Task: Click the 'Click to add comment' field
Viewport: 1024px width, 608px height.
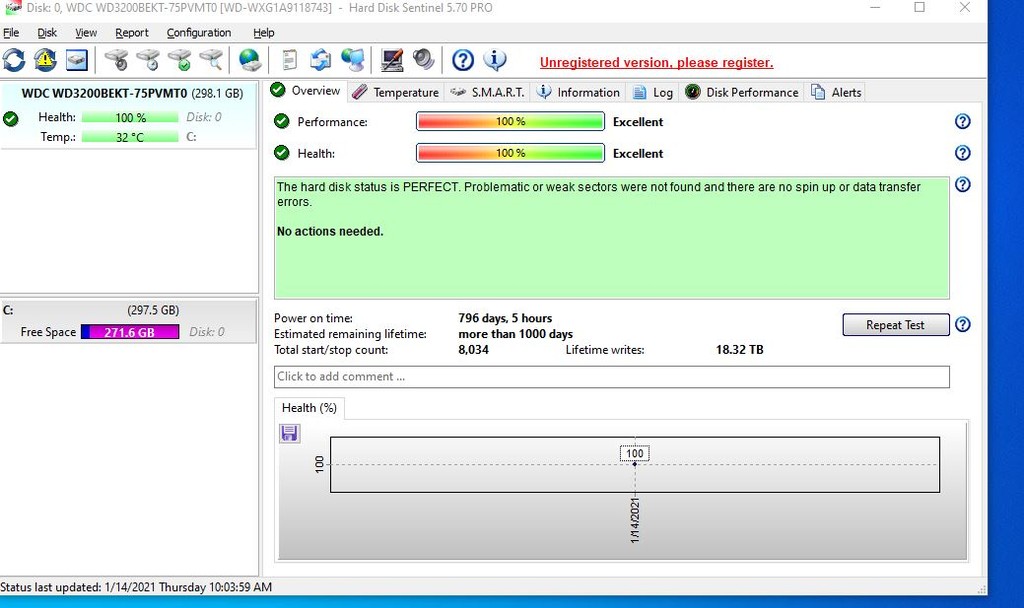Action: click(612, 377)
